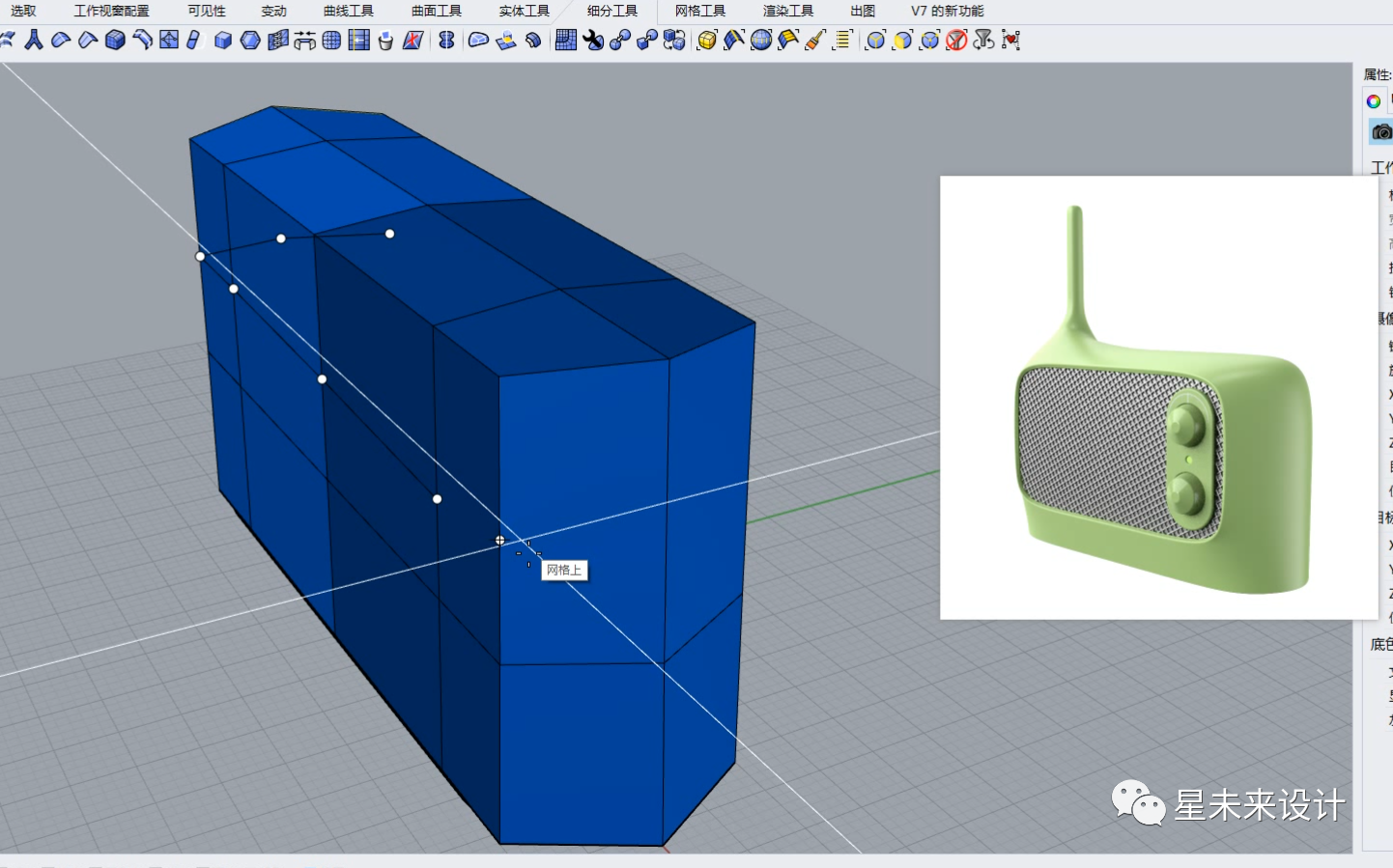Select the 细分工具 tab
The height and width of the screenshot is (868, 1393).
[x=612, y=11]
